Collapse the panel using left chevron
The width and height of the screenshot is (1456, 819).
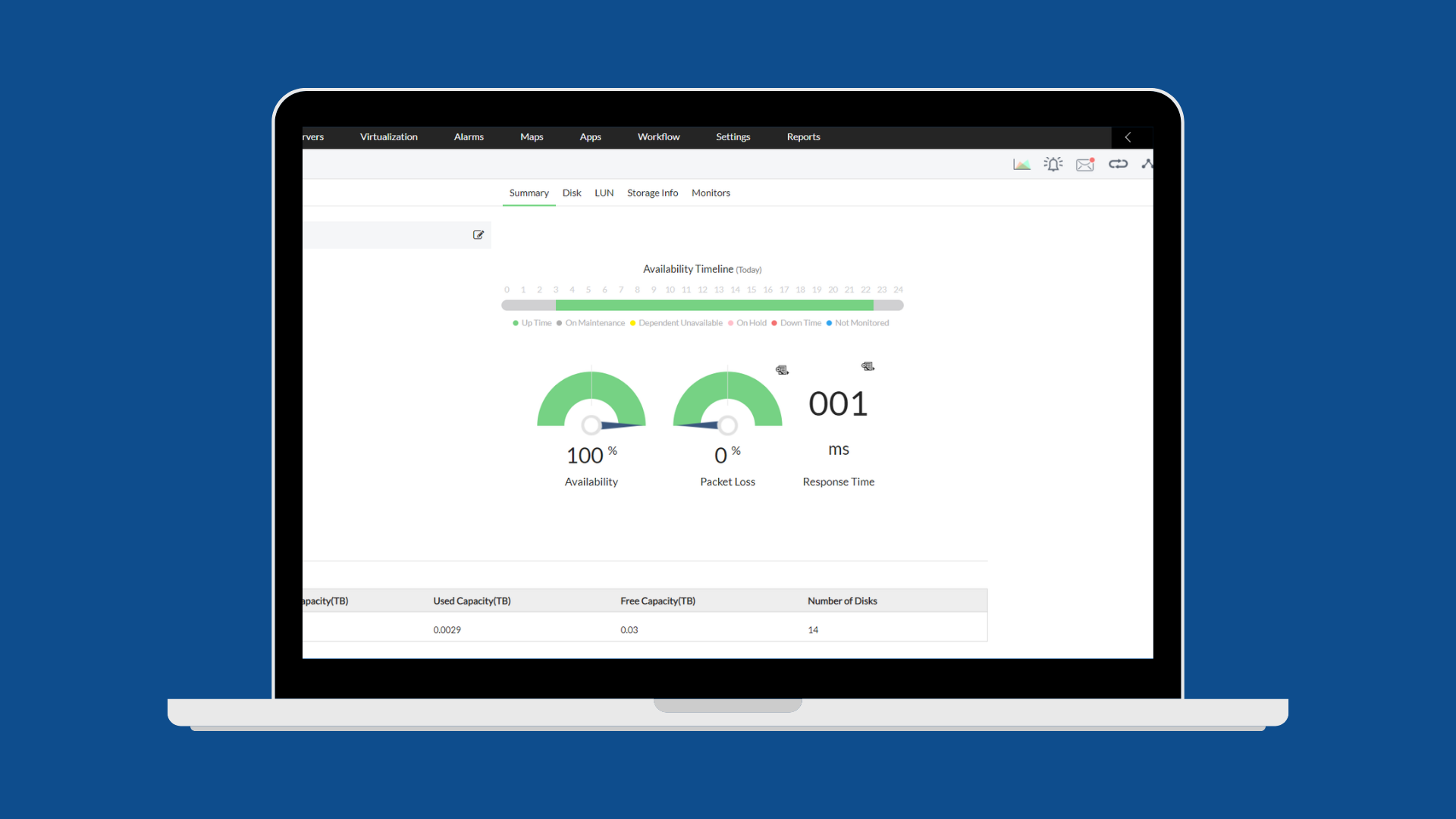(x=1128, y=137)
